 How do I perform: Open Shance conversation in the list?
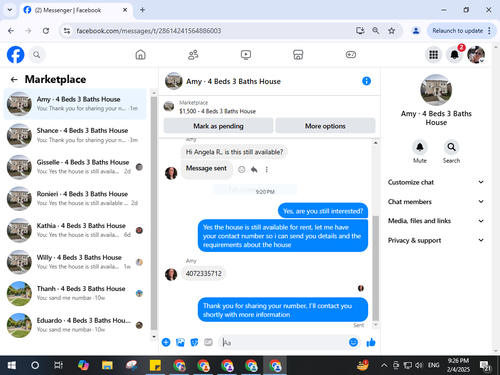75,135
